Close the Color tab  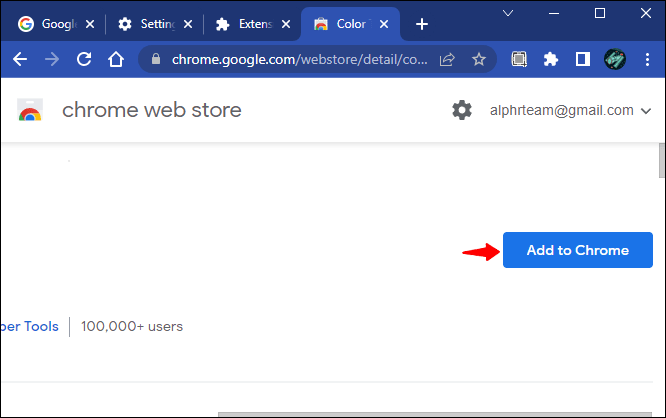coord(384,24)
